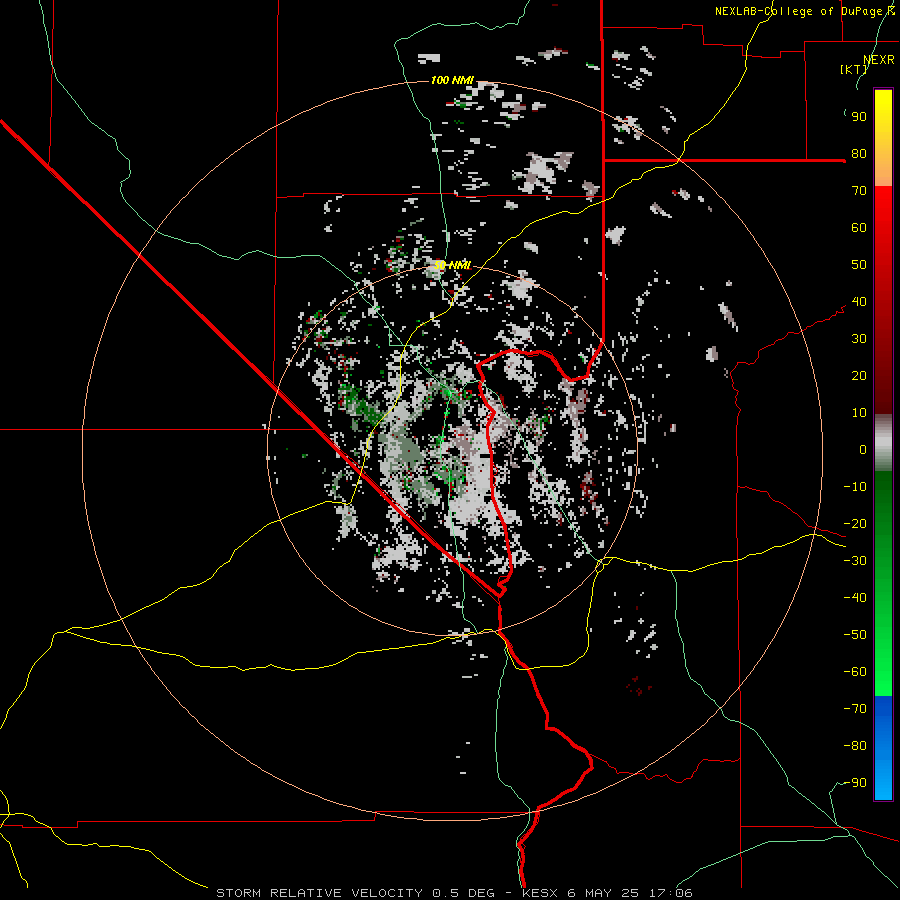
Task: Click the "NEXR" label above the scale
Action: click(878, 60)
